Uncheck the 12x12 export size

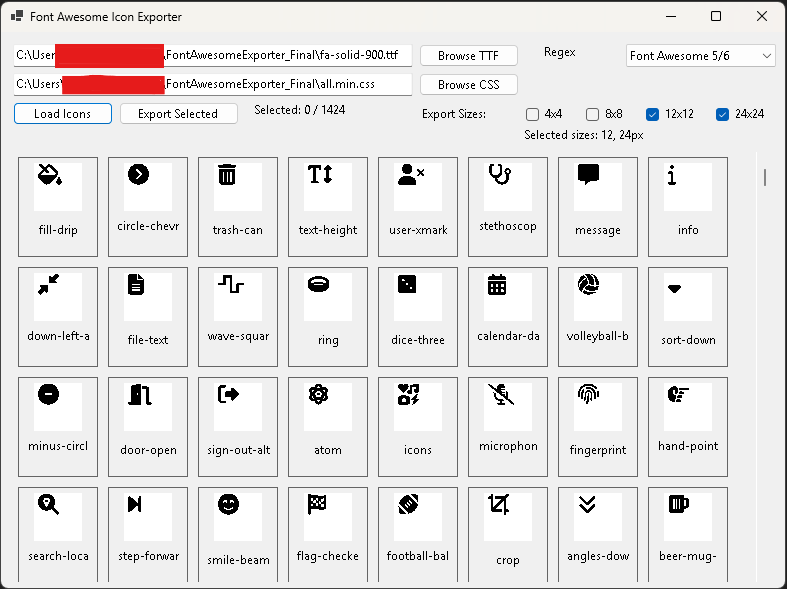pyautogui.click(x=652, y=114)
